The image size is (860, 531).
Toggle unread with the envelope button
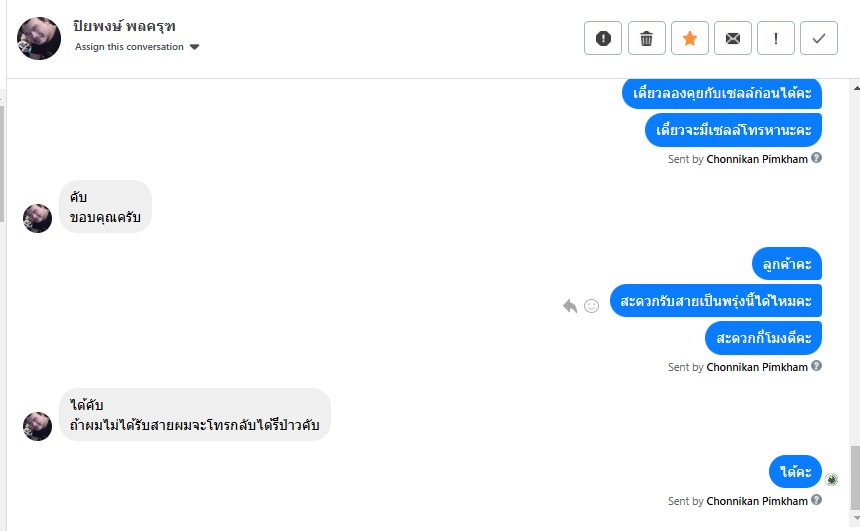coord(733,38)
